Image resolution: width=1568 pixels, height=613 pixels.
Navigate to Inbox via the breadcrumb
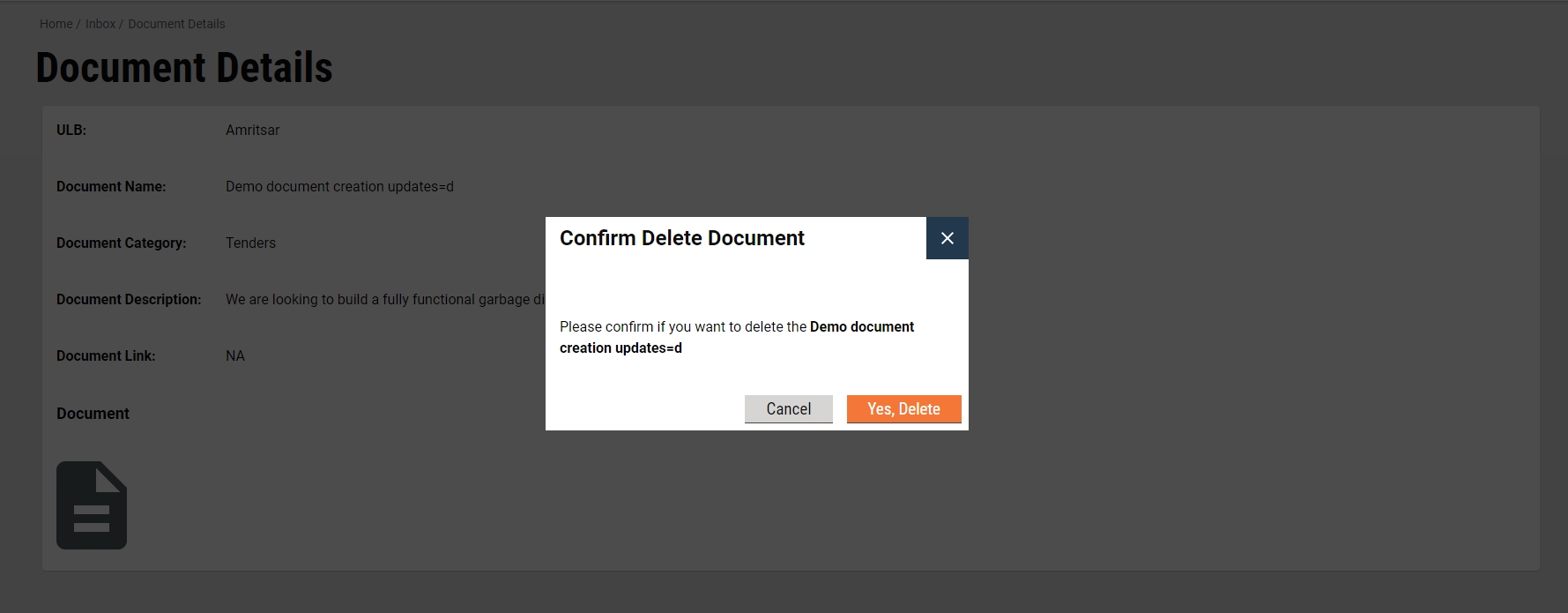100,24
